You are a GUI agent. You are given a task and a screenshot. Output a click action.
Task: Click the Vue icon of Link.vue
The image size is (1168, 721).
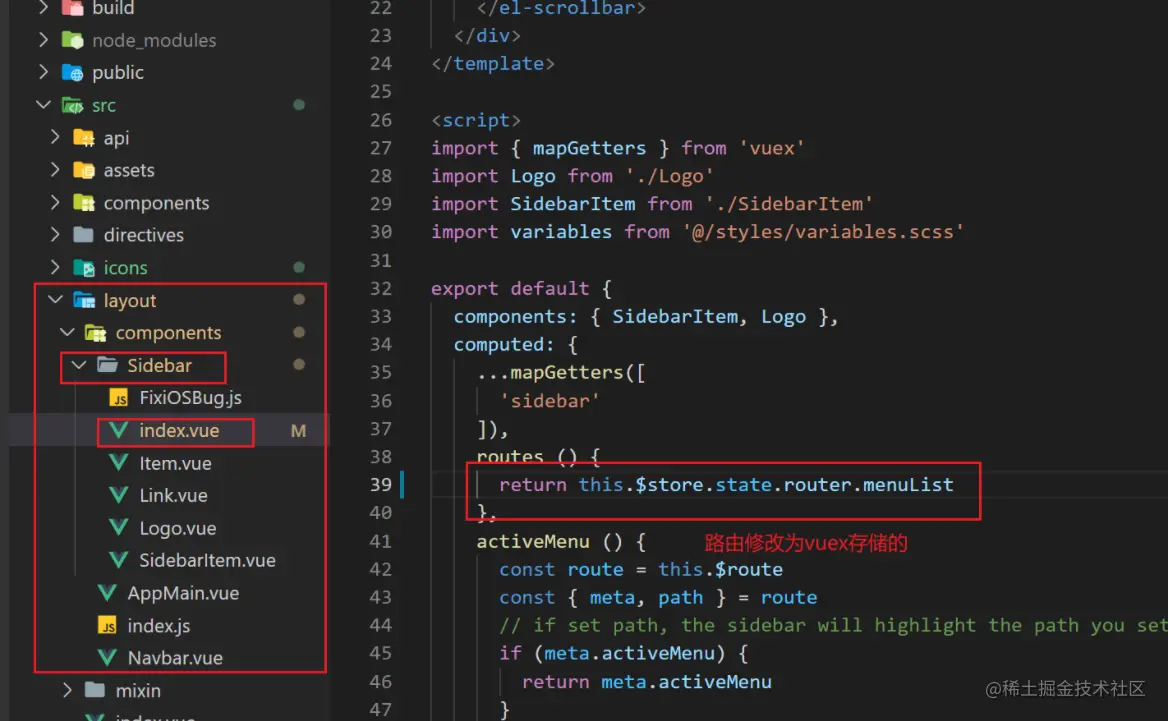click(118, 495)
